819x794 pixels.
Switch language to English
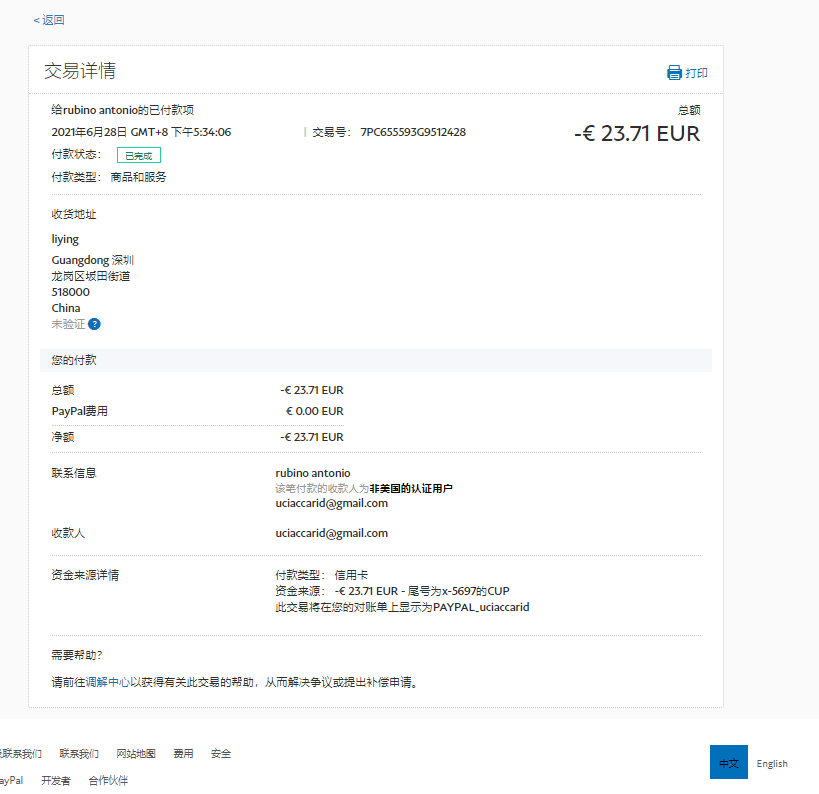tap(771, 763)
